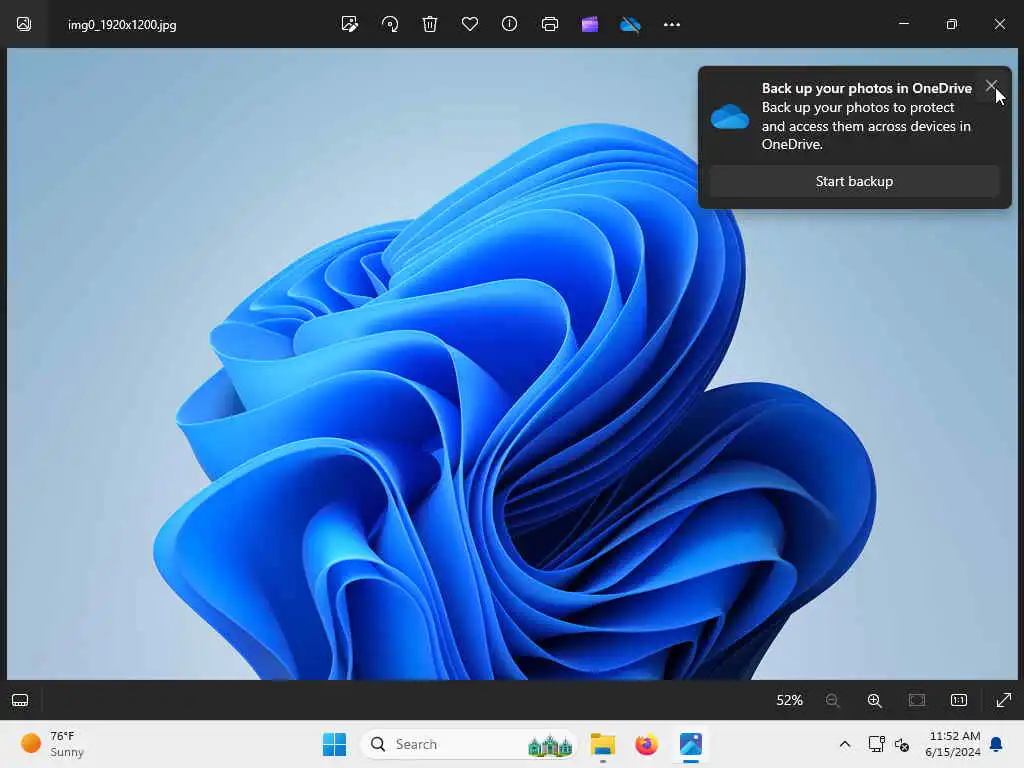Image resolution: width=1024 pixels, height=768 pixels.
Task: Open File Explorer from the taskbar
Action: 603,744
